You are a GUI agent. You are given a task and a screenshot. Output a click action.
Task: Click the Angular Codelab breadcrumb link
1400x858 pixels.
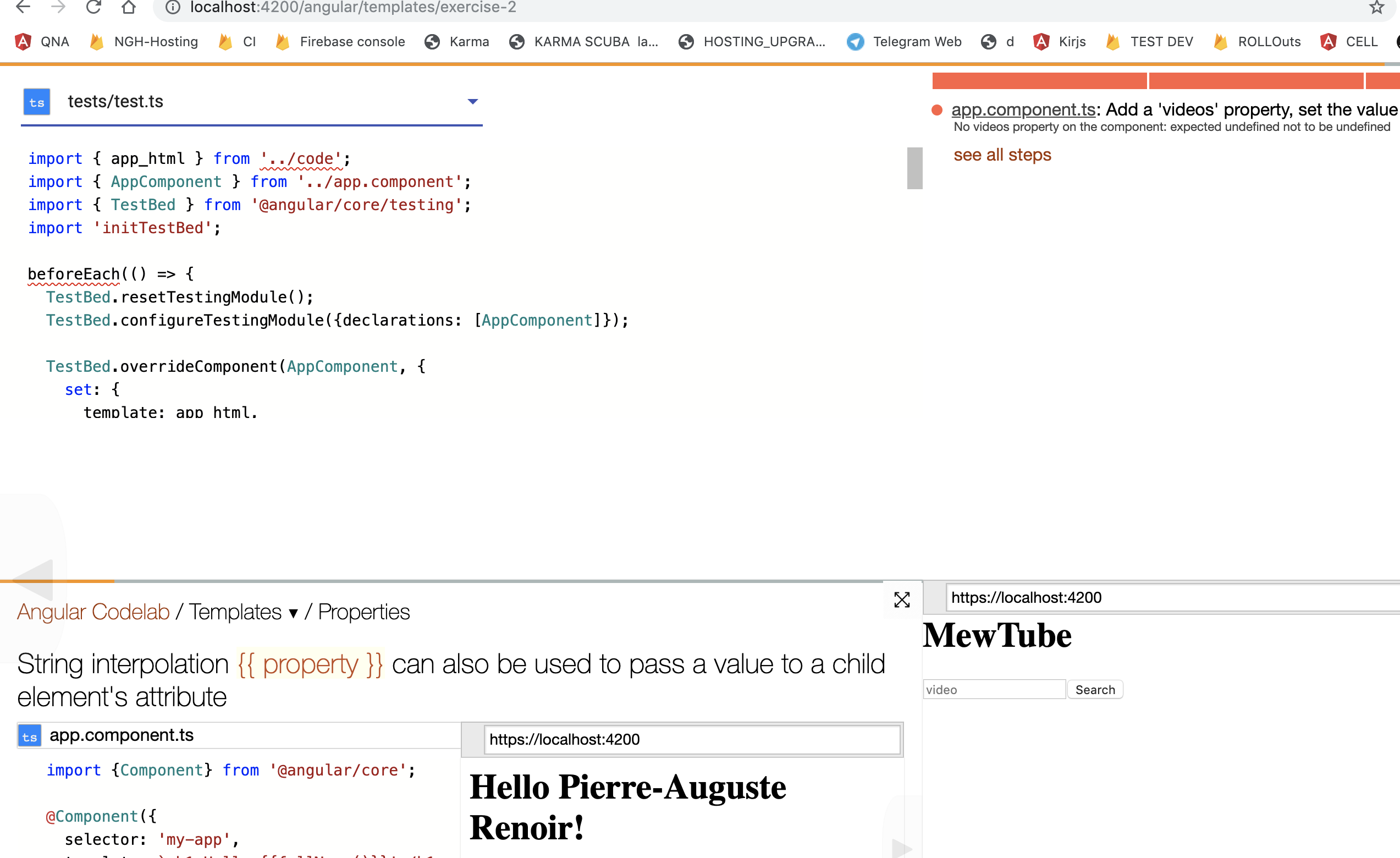click(x=93, y=612)
